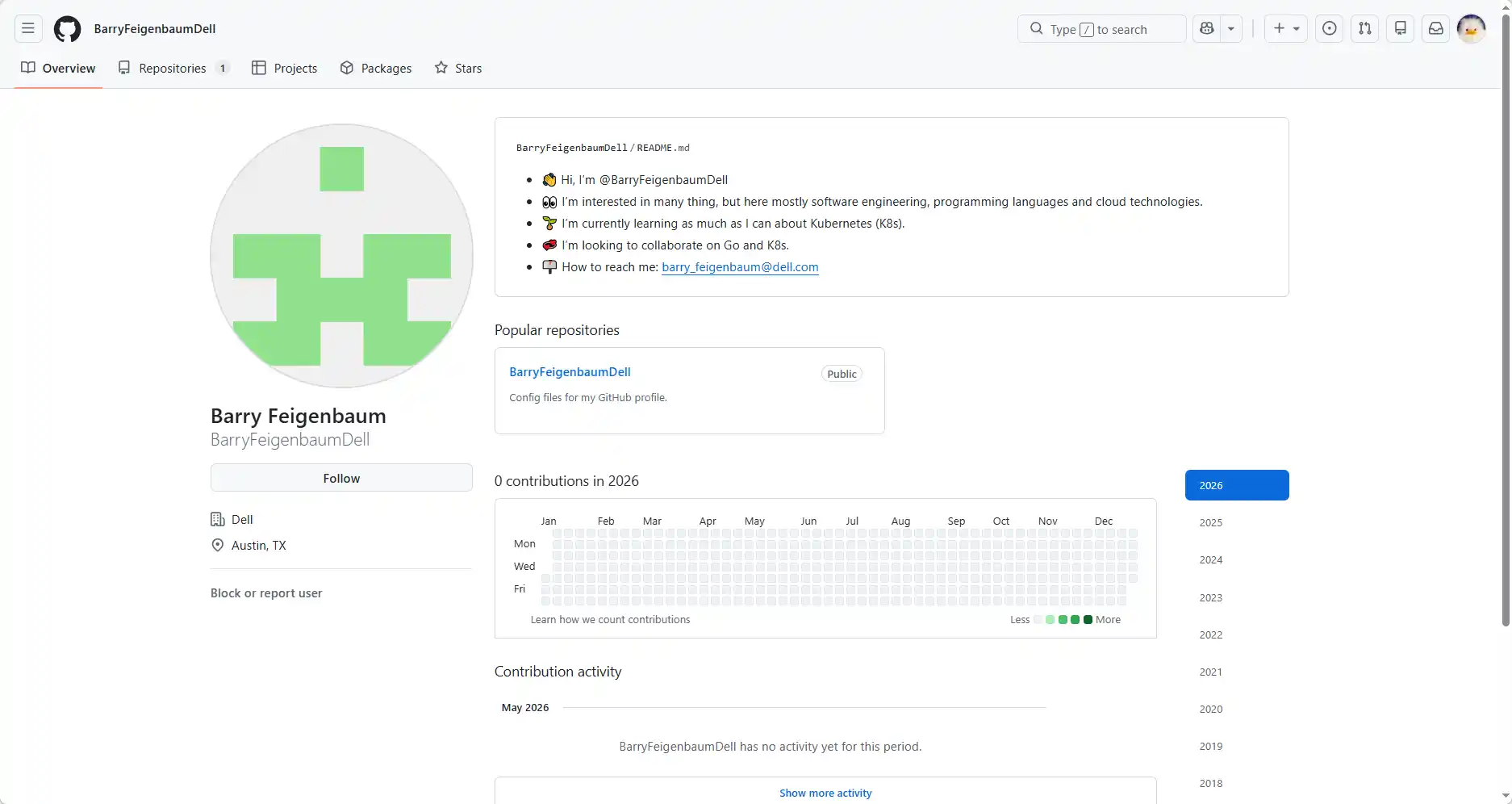The image size is (1512, 804).
Task: Click the Follow button
Action: (341, 478)
